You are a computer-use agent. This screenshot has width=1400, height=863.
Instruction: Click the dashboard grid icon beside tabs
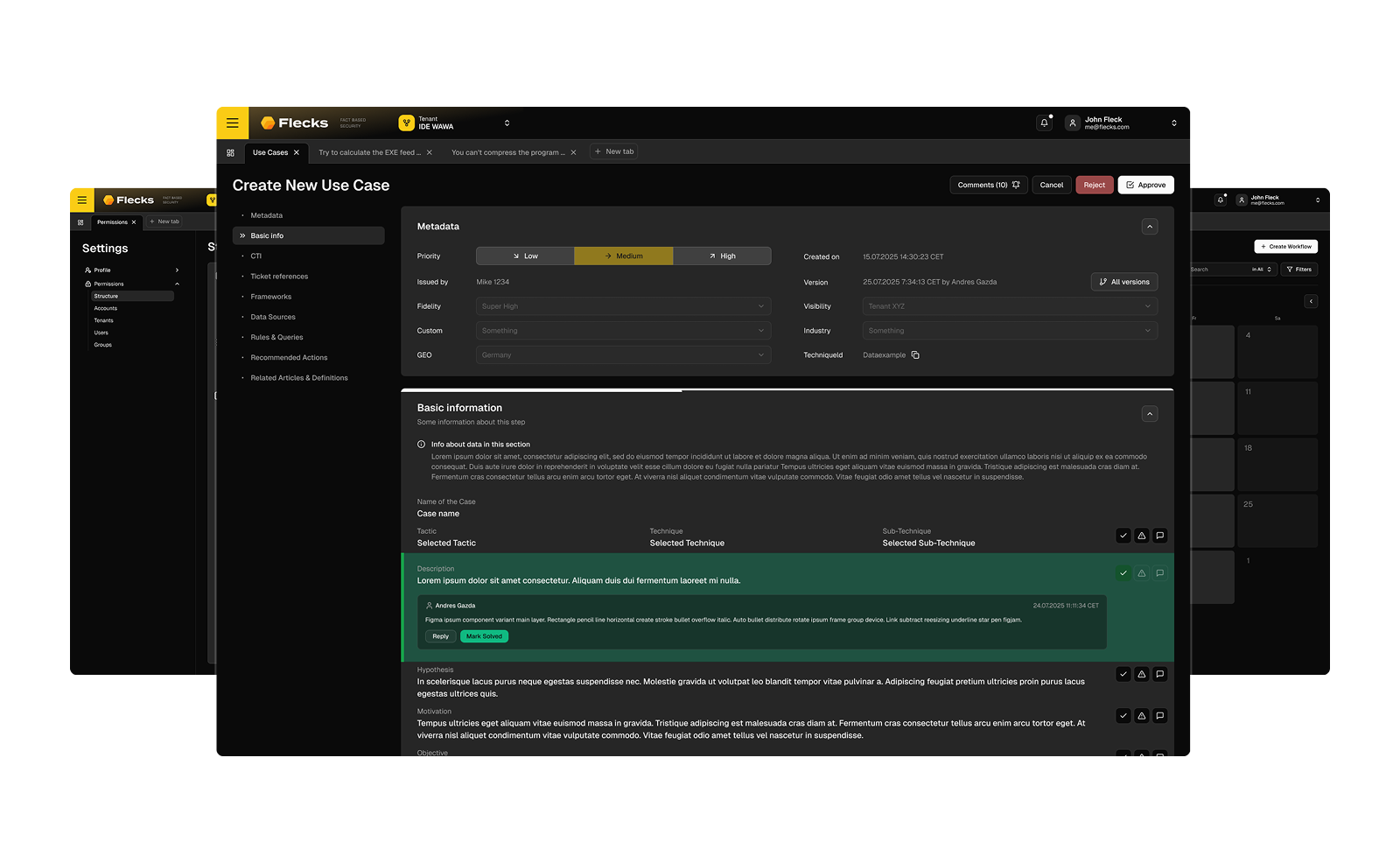click(231, 152)
